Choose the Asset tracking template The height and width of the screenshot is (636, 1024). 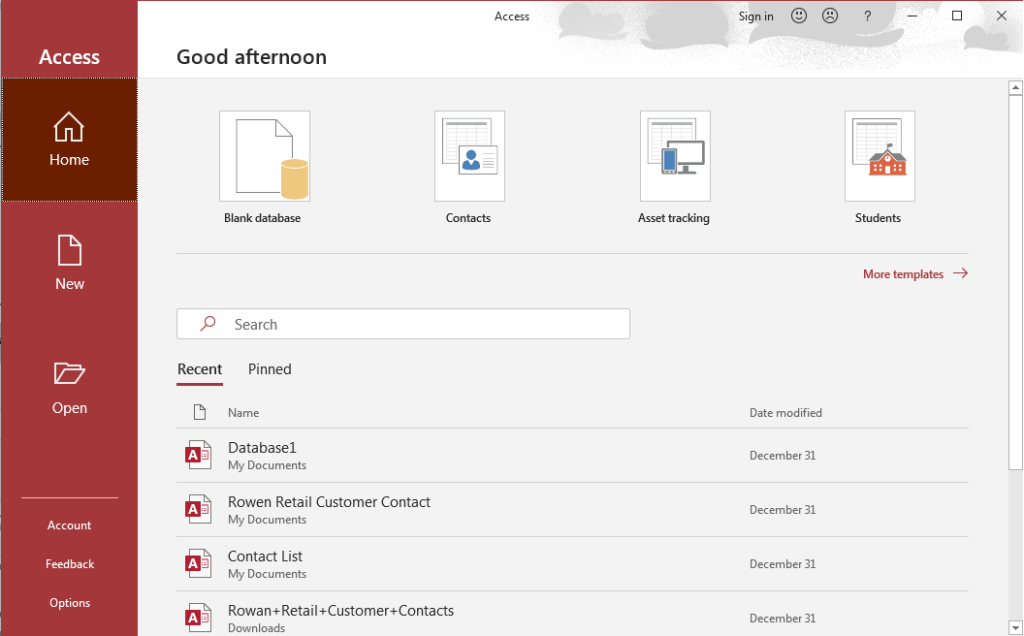(x=675, y=157)
